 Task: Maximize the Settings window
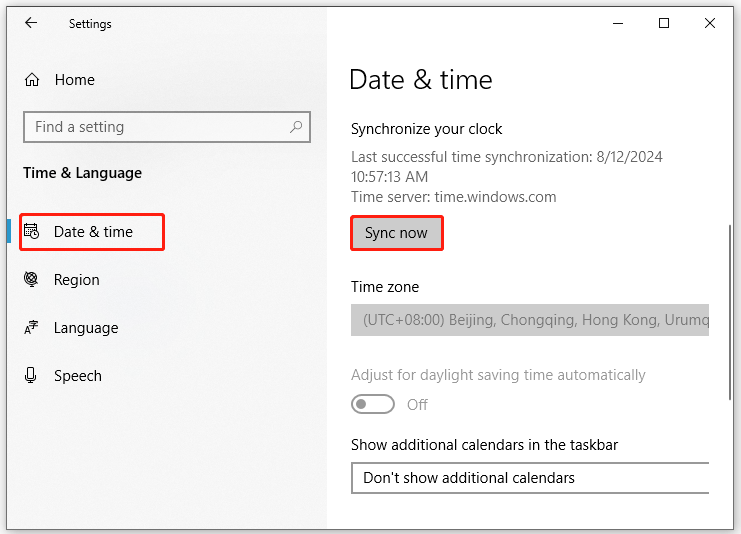tap(664, 24)
